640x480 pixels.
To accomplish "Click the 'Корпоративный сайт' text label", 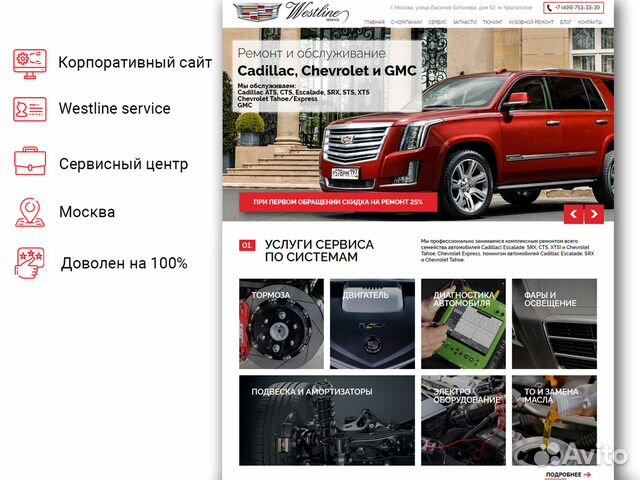I will [135, 62].
